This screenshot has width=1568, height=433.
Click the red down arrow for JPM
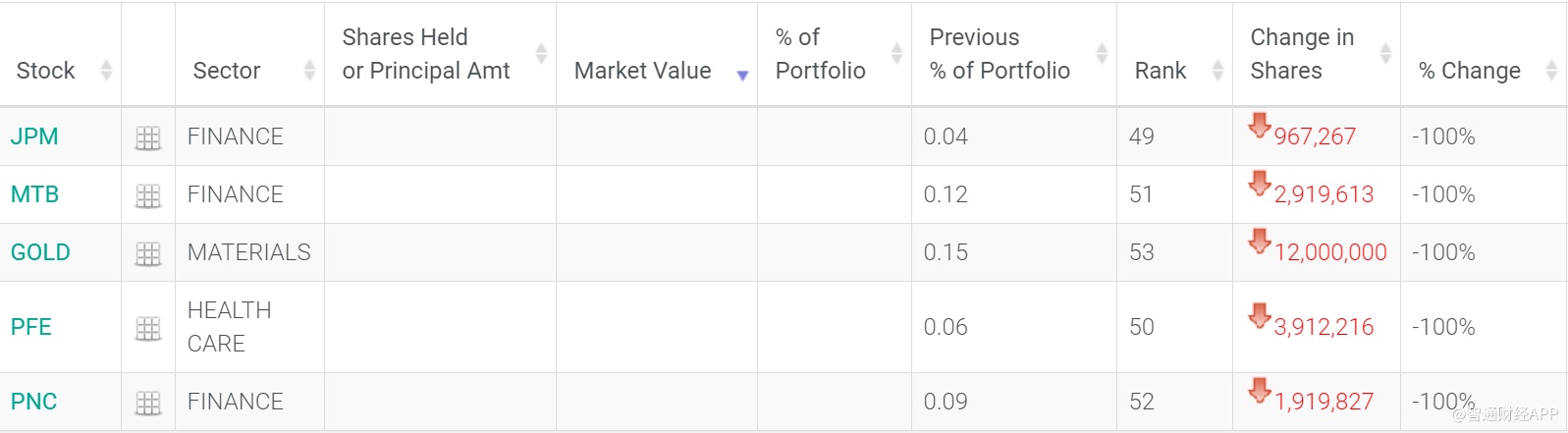coord(1260,126)
